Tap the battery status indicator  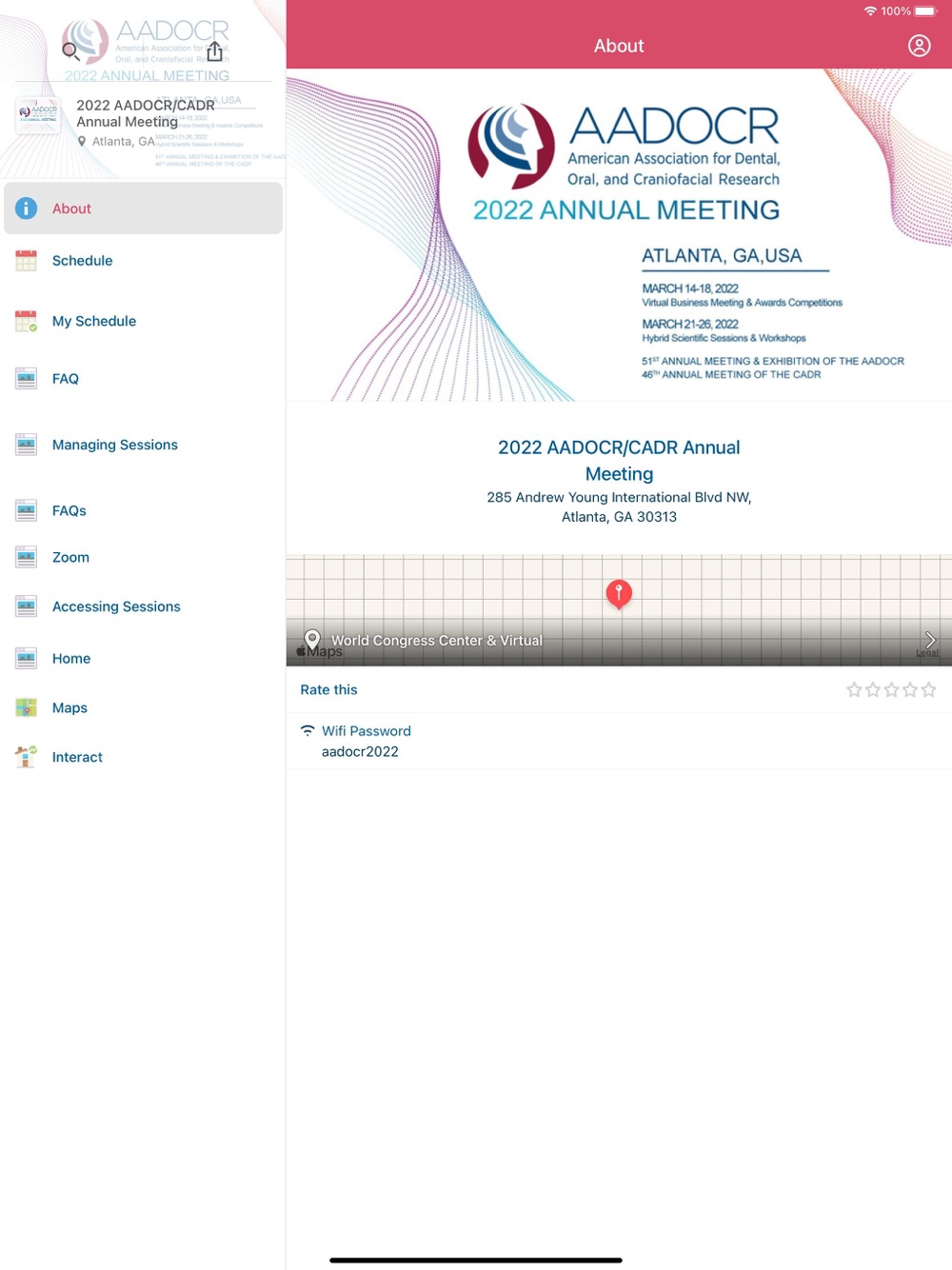[925, 11]
